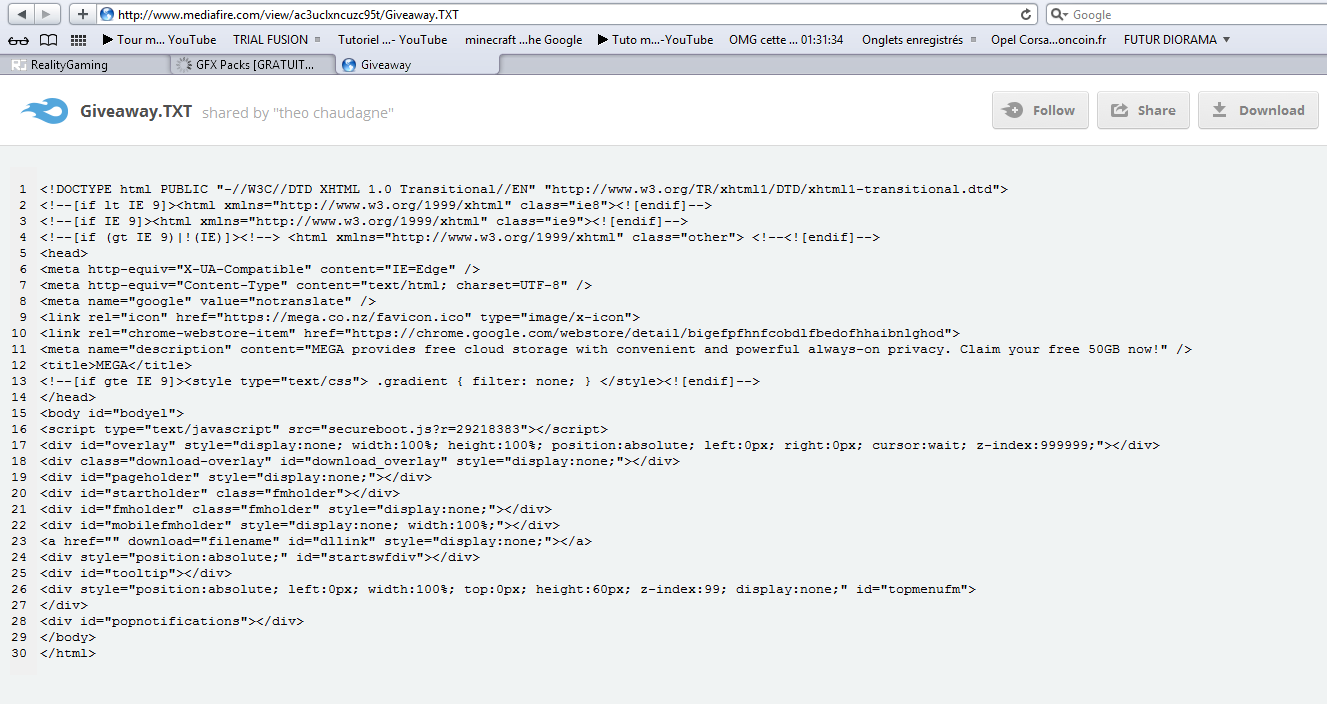Open the 'Tour m... YouTube' bookmark
The height and width of the screenshot is (704, 1327).
pos(160,40)
